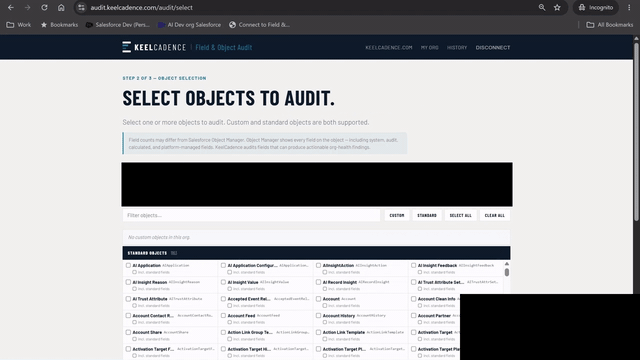
Task: Open the Work bookmarks folder
Action: click(19, 25)
